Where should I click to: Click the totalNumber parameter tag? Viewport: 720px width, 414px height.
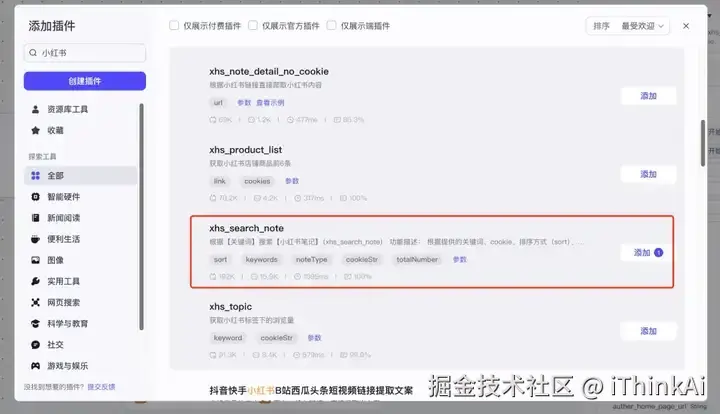[417, 259]
